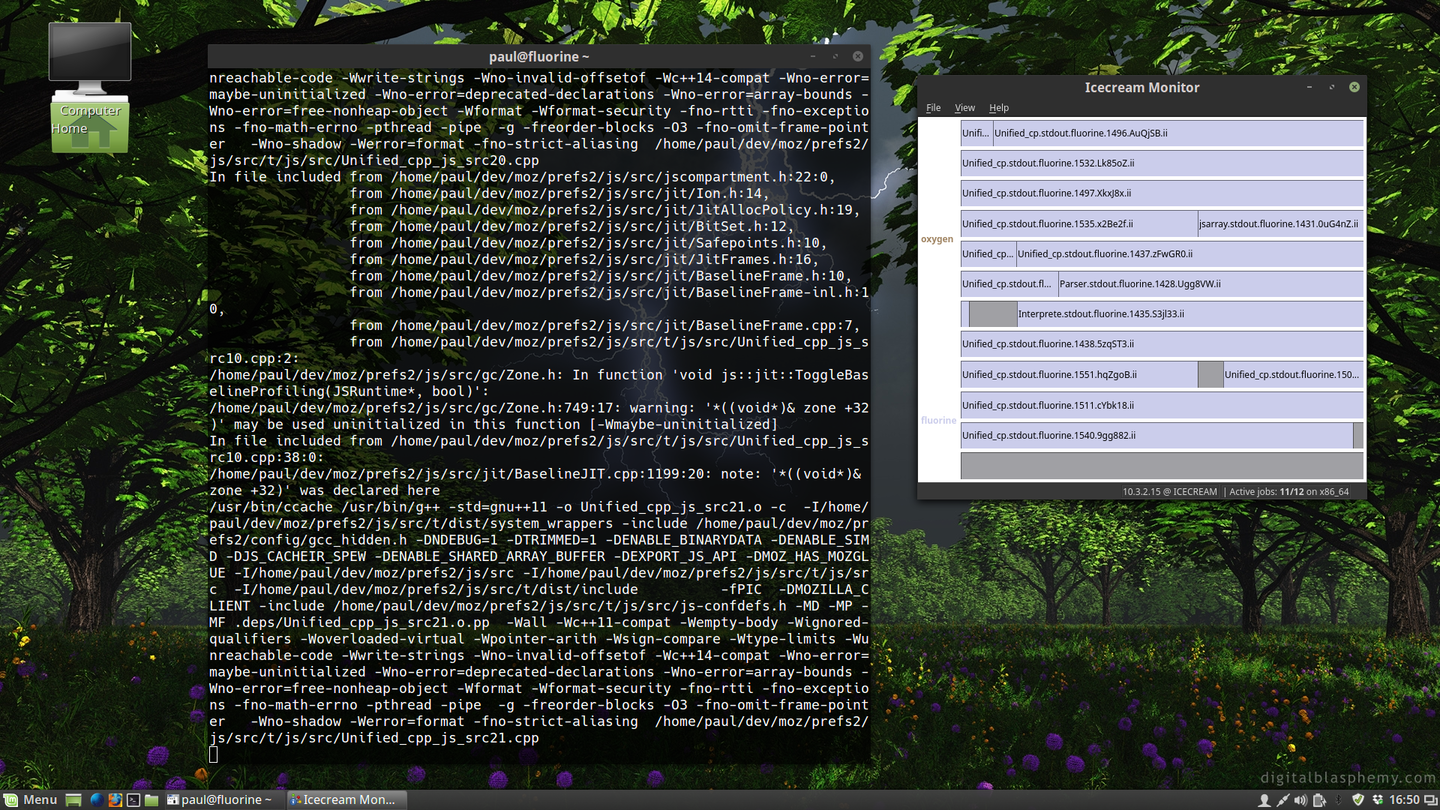This screenshot has height=810, width=1440.
Task: Launch the blue globe web browser icon
Action: (97, 800)
